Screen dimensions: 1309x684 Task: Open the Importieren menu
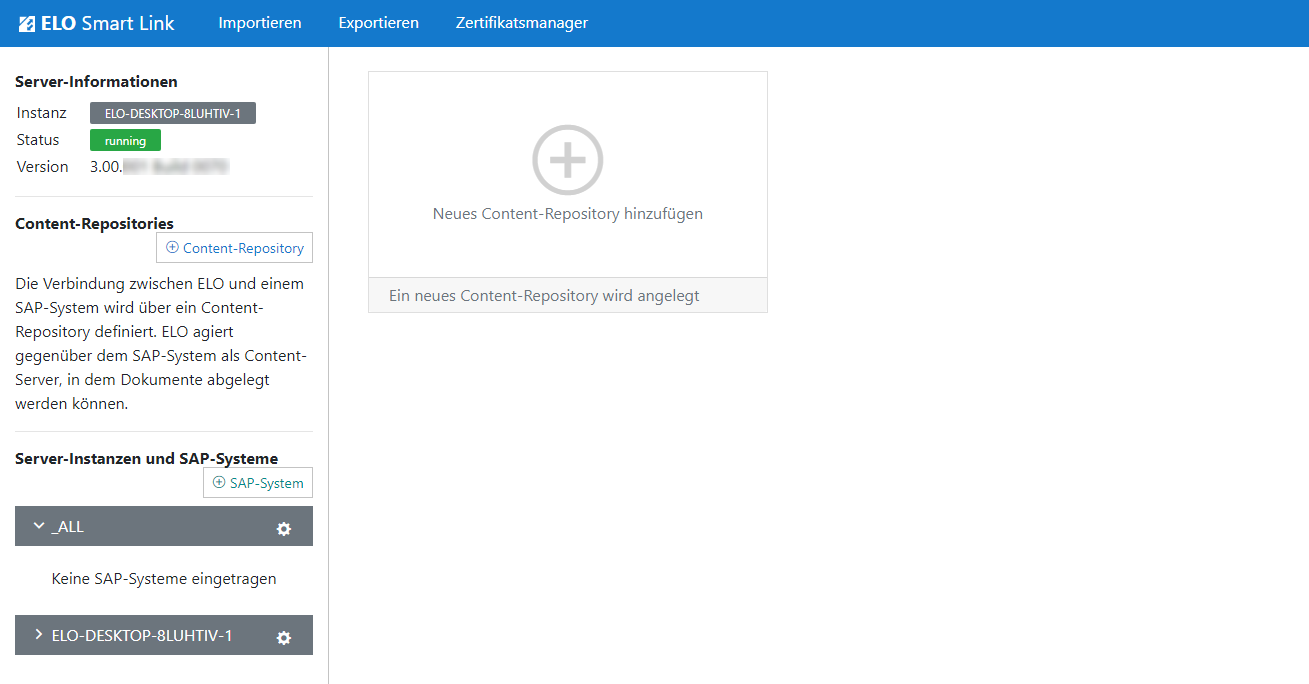pyautogui.click(x=260, y=23)
